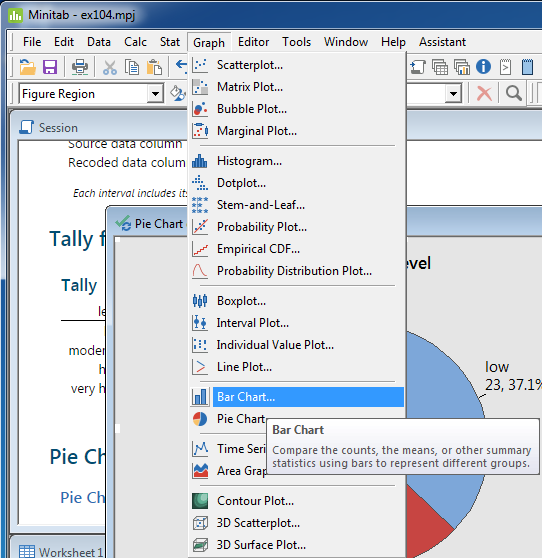The width and height of the screenshot is (542, 558).
Task: Click the Show Worksheets Folder icon
Action: click(440, 67)
